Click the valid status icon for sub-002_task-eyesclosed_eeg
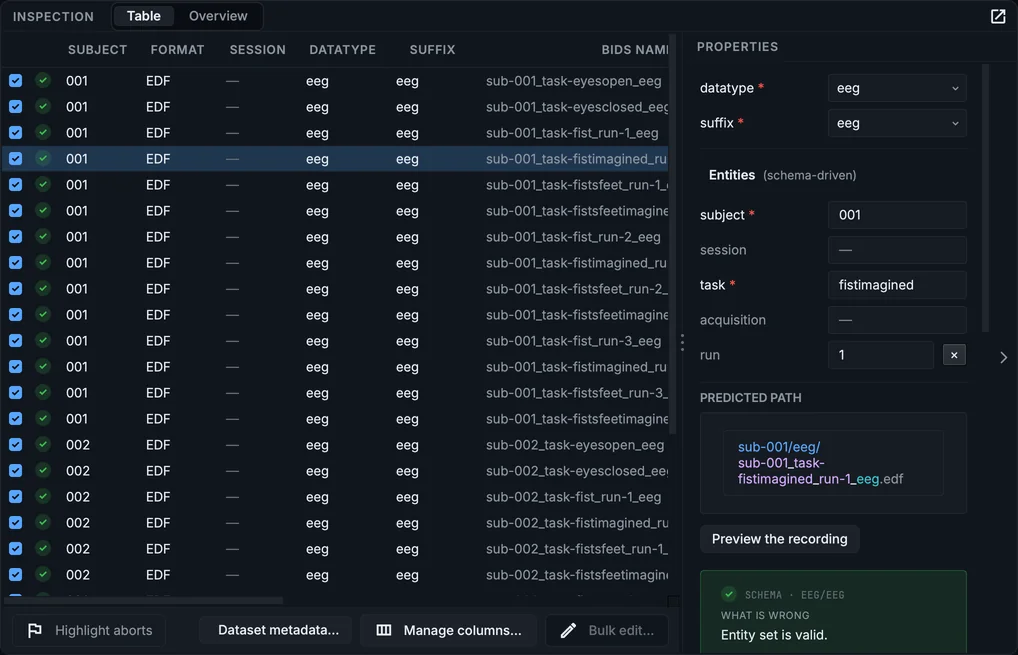 (43, 471)
